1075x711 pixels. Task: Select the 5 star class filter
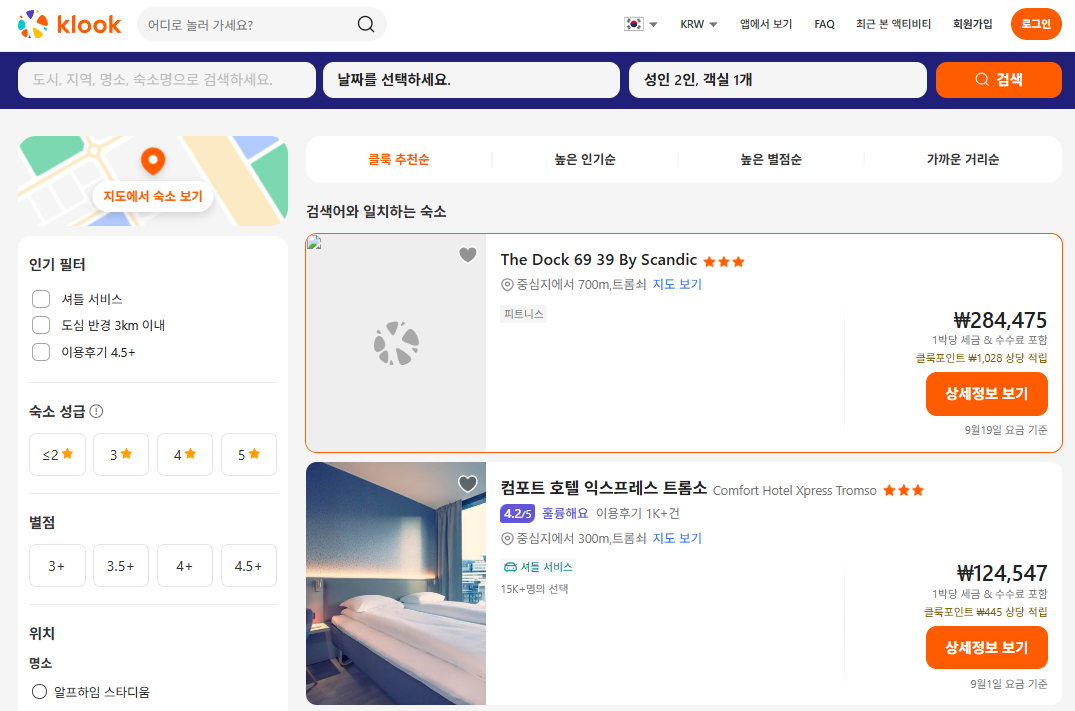(x=249, y=454)
